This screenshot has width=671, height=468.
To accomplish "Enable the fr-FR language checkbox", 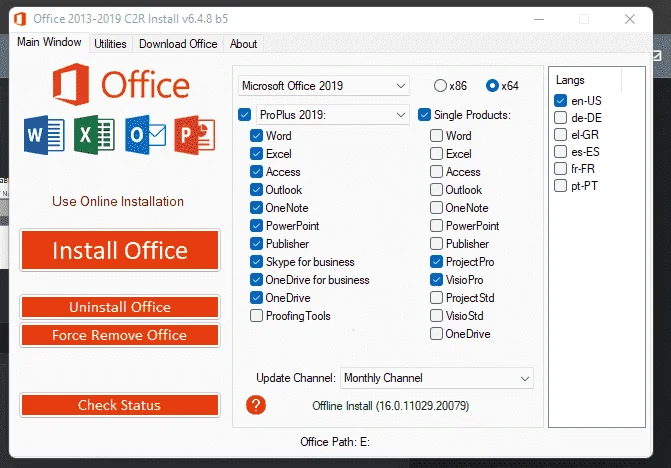I will 560,169.
